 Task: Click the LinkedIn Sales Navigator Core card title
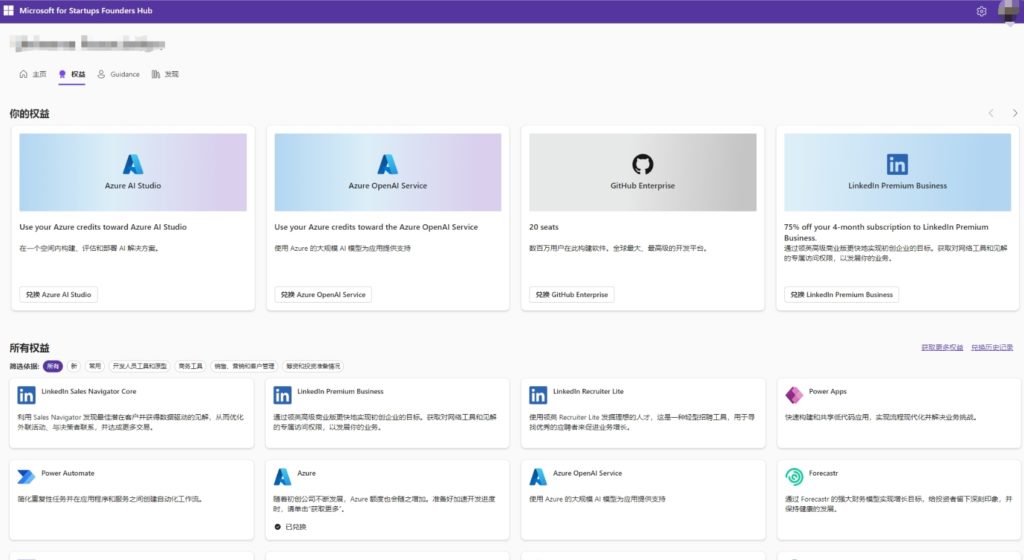pos(89,391)
